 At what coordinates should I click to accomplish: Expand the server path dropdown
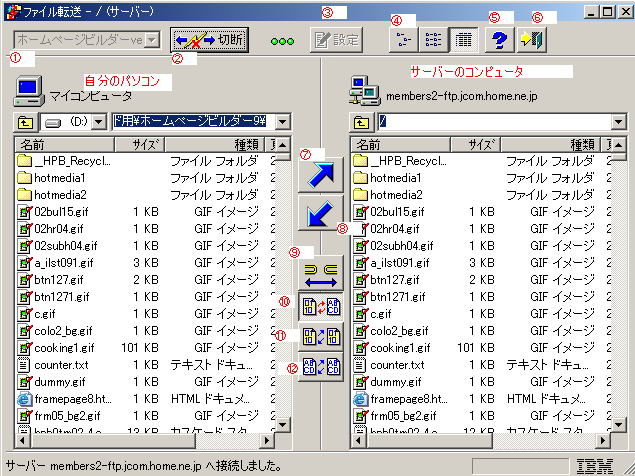(618, 123)
